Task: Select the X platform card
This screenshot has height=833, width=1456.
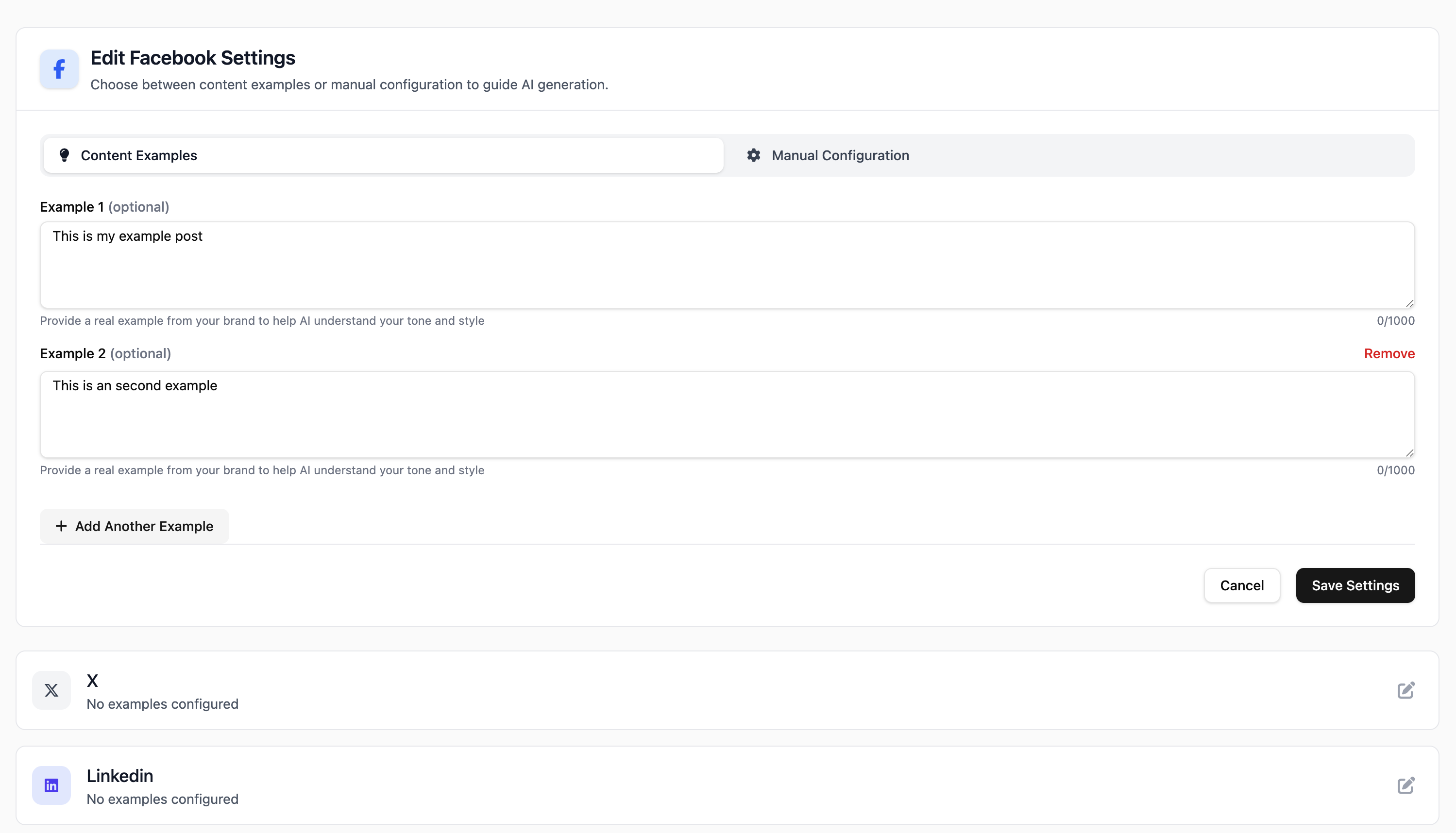Action: pos(727,691)
